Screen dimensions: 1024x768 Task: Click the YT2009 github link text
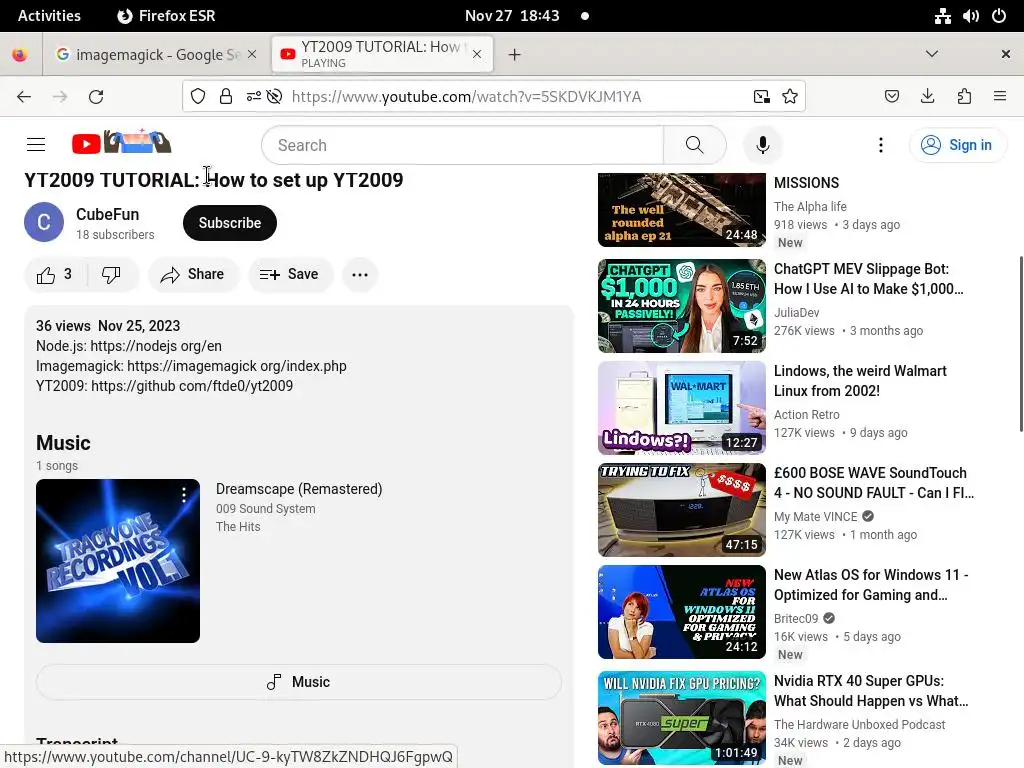192,386
